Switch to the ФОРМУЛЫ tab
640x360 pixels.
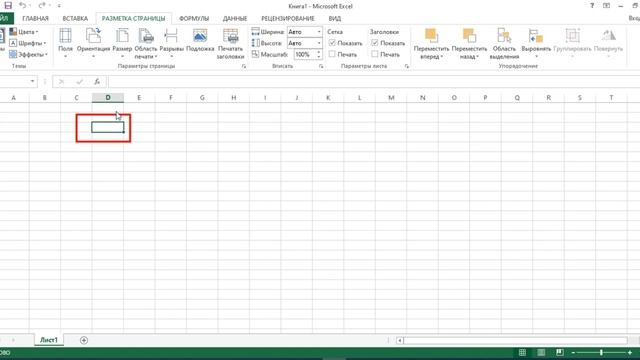(x=194, y=18)
